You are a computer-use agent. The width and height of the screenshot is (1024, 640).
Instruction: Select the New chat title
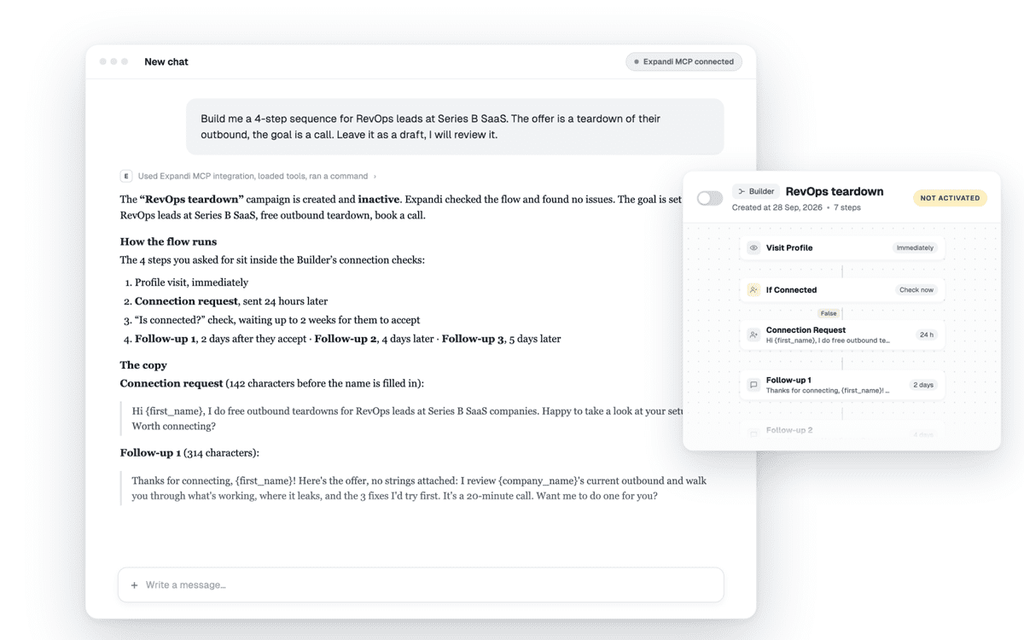coord(166,62)
